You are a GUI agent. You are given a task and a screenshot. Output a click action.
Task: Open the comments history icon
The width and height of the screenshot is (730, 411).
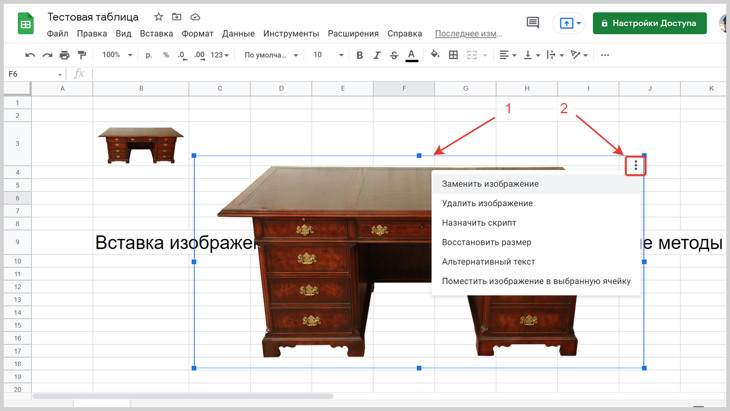tap(533, 23)
